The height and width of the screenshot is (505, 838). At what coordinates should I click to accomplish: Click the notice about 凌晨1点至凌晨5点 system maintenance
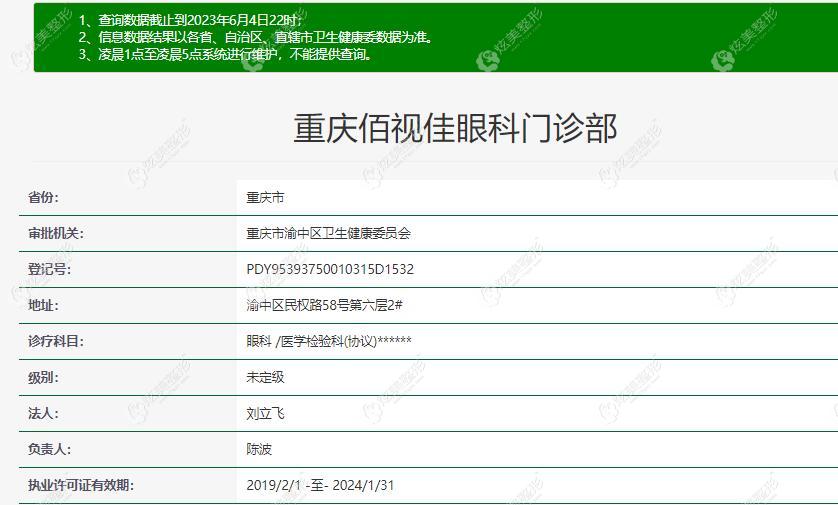click(225, 54)
